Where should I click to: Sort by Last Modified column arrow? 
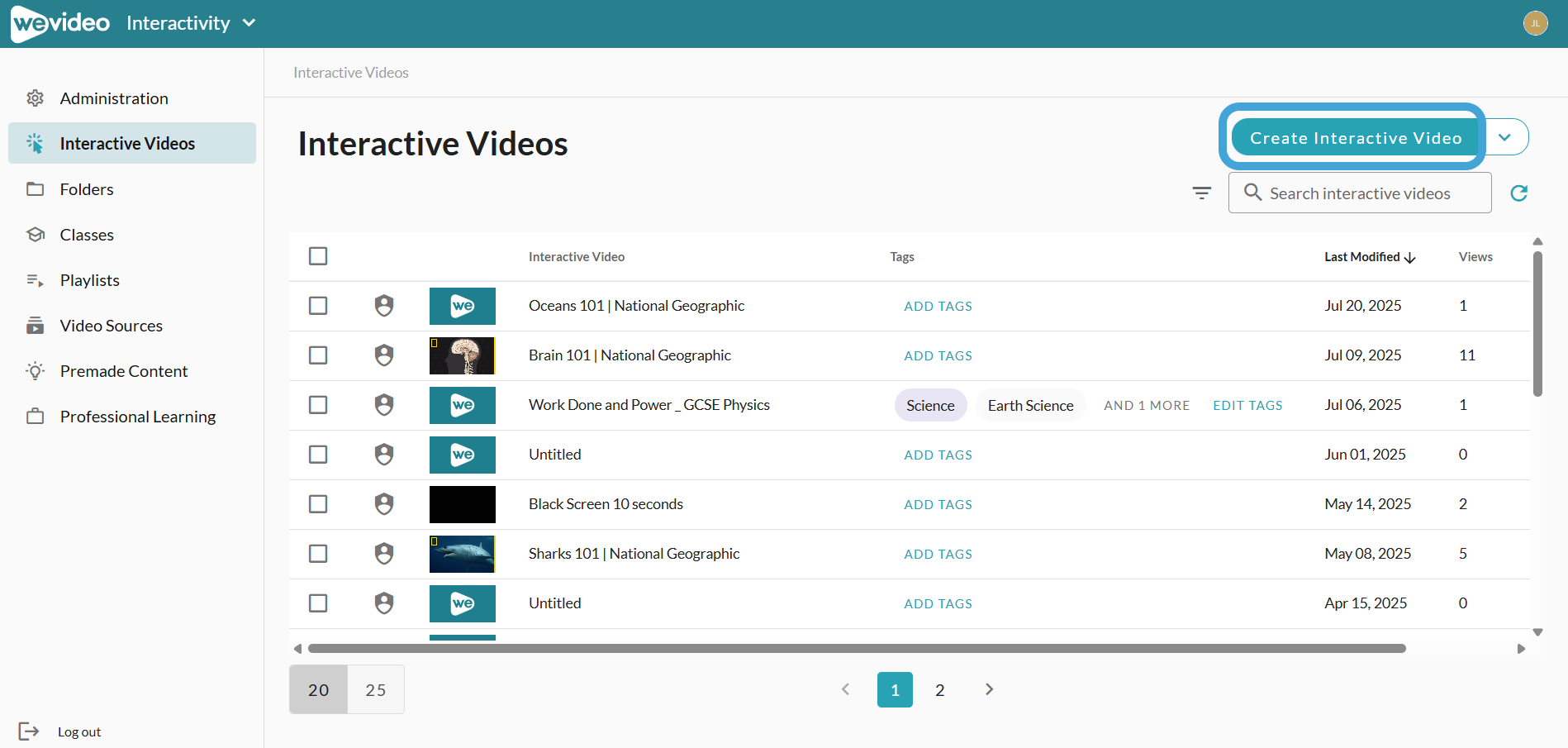(x=1409, y=258)
